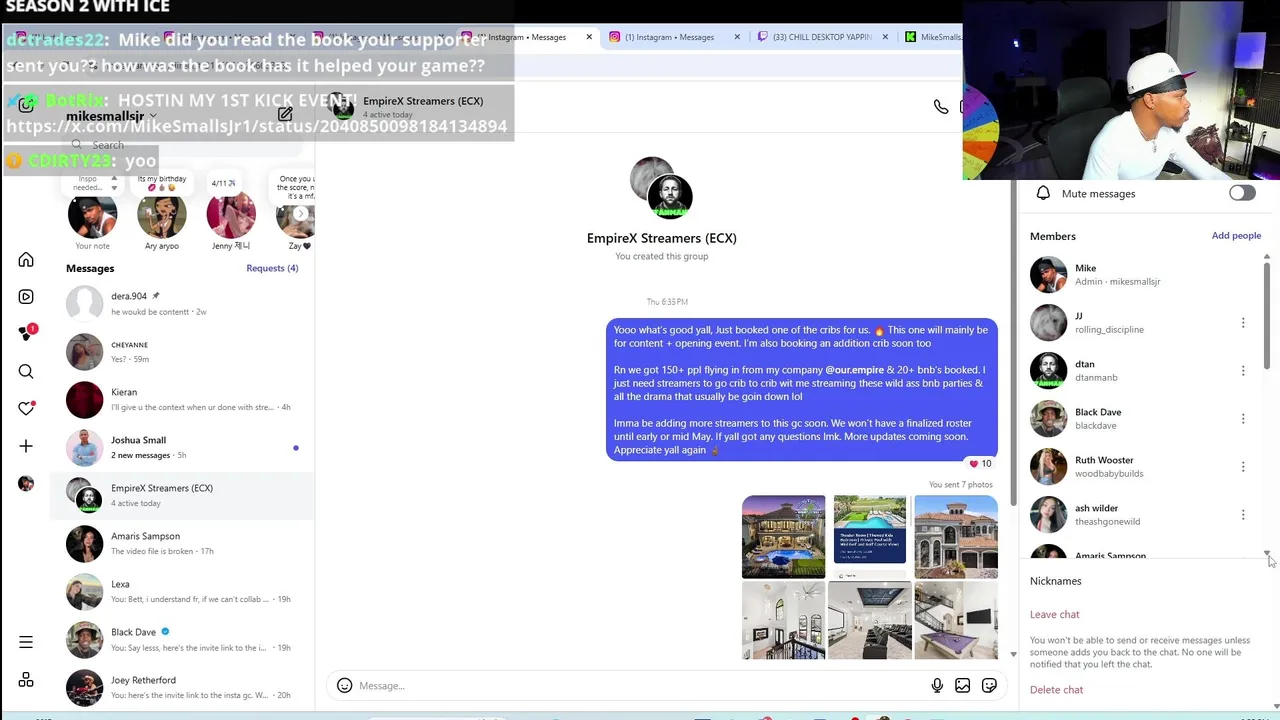Click Leave chat
Screen dimensions: 1280x720
1054,615
